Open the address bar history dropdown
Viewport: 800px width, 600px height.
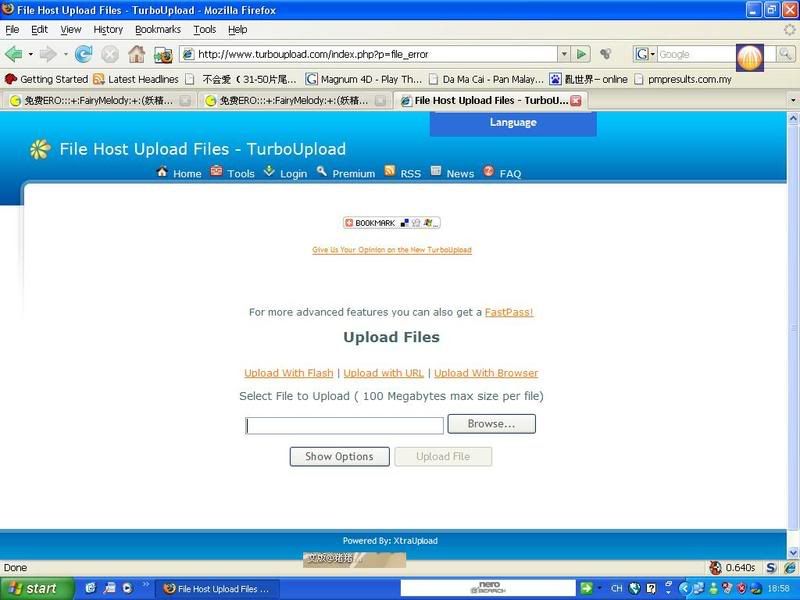(x=564, y=54)
